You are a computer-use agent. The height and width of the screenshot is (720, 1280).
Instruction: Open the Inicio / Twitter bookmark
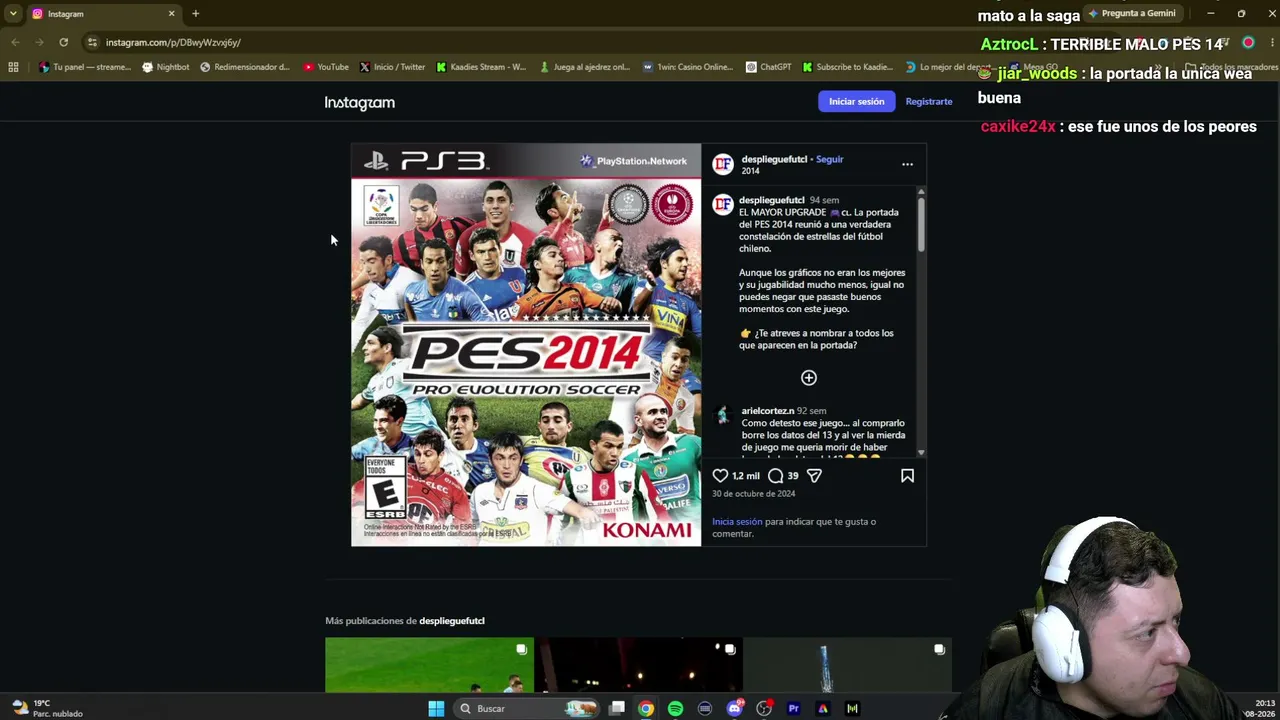pyautogui.click(x=392, y=67)
